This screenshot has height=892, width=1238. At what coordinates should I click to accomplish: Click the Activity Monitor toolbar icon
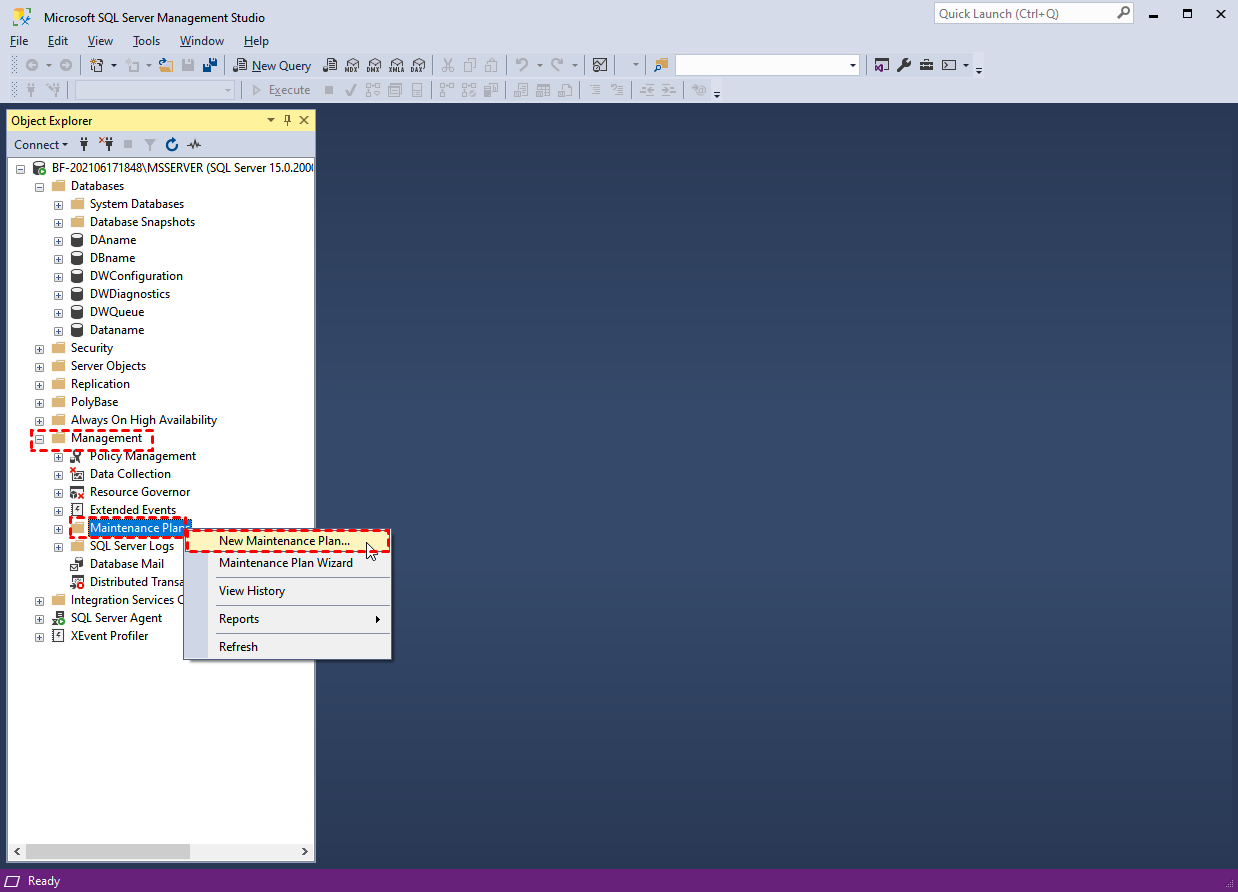click(x=600, y=65)
